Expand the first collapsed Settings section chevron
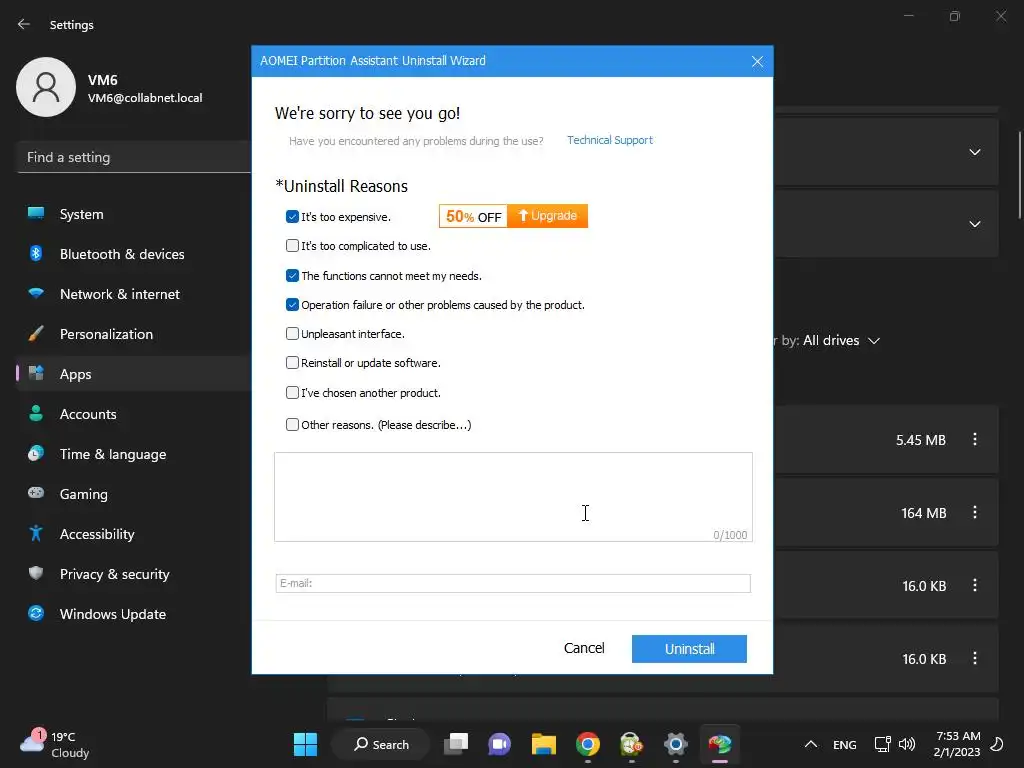 point(974,152)
